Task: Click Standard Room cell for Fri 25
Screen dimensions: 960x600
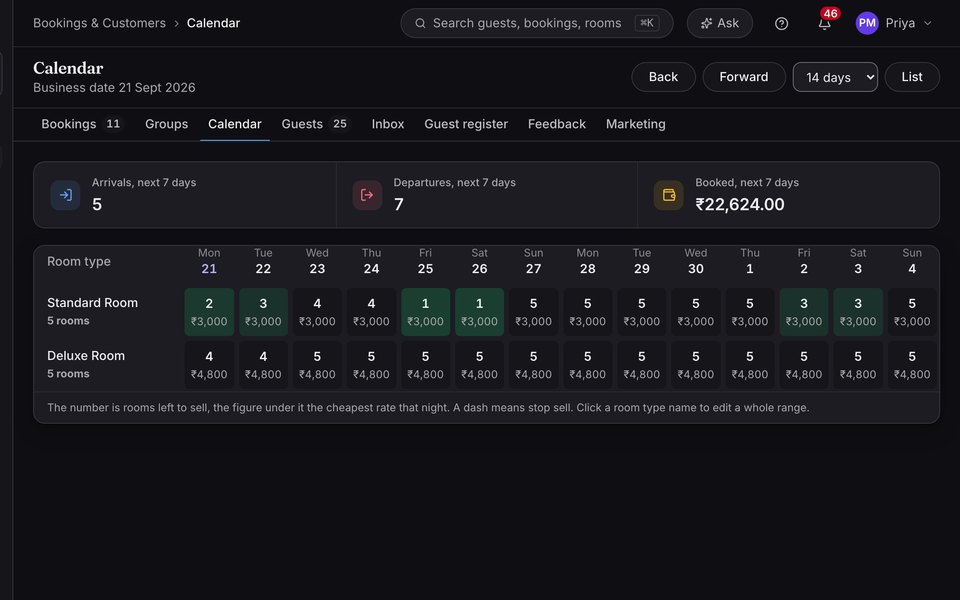Action: (x=426, y=312)
